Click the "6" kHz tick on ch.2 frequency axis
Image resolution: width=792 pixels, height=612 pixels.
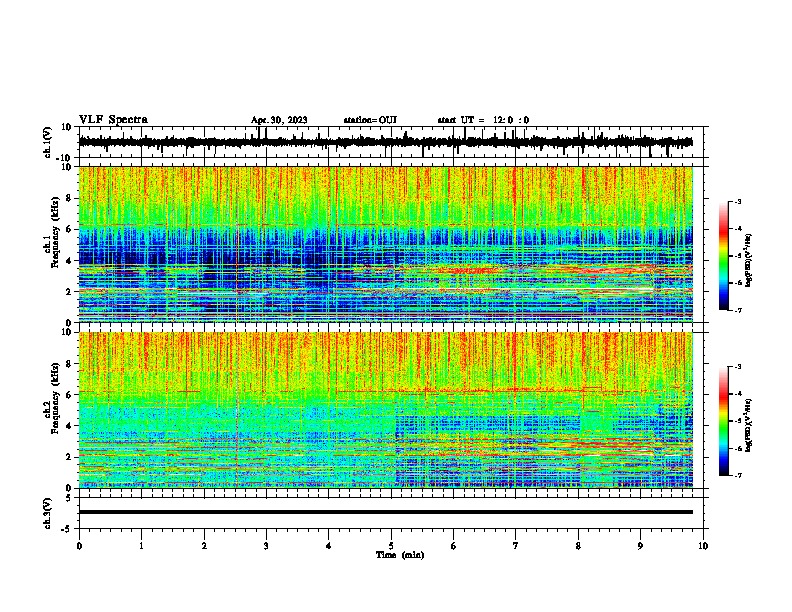pyautogui.click(x=69, y=394)
